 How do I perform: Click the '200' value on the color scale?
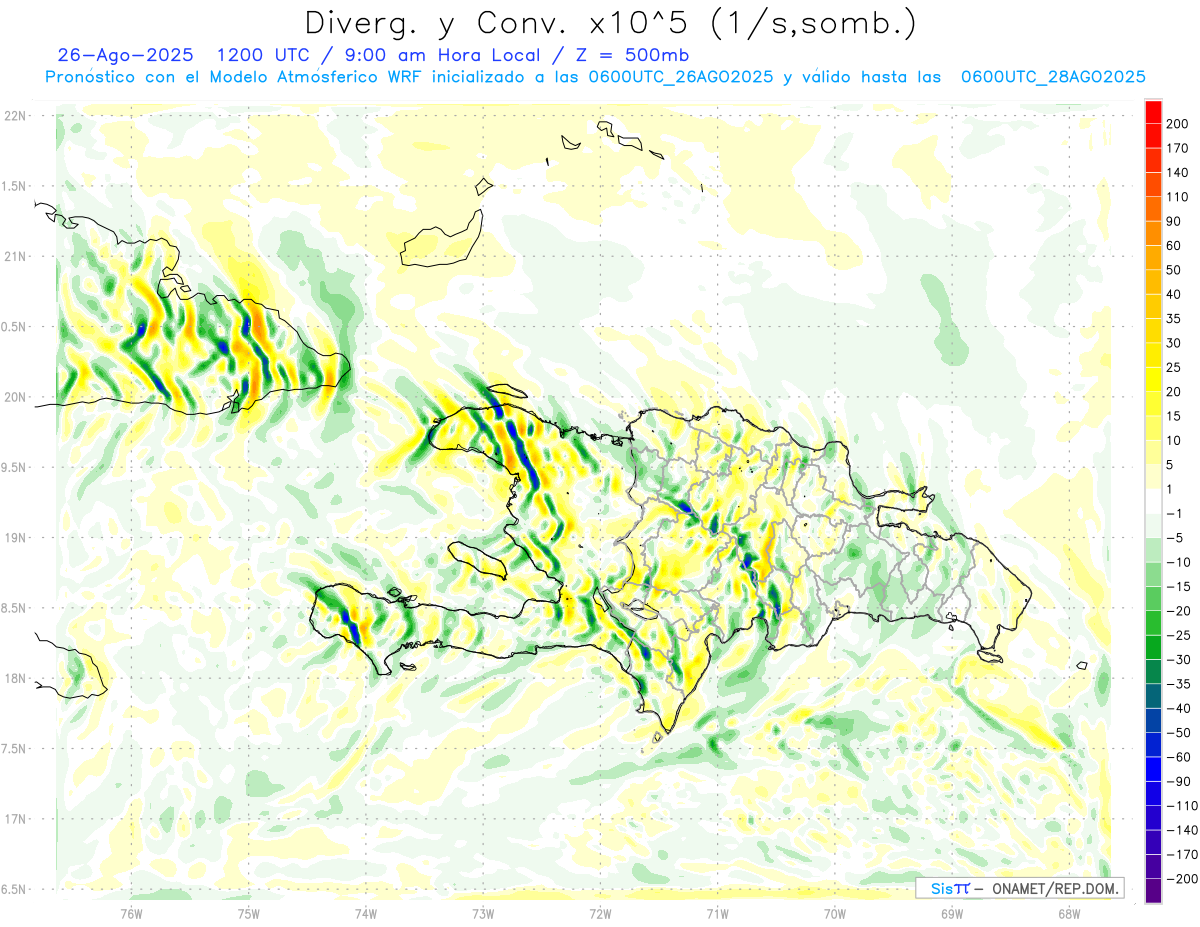1177,124
